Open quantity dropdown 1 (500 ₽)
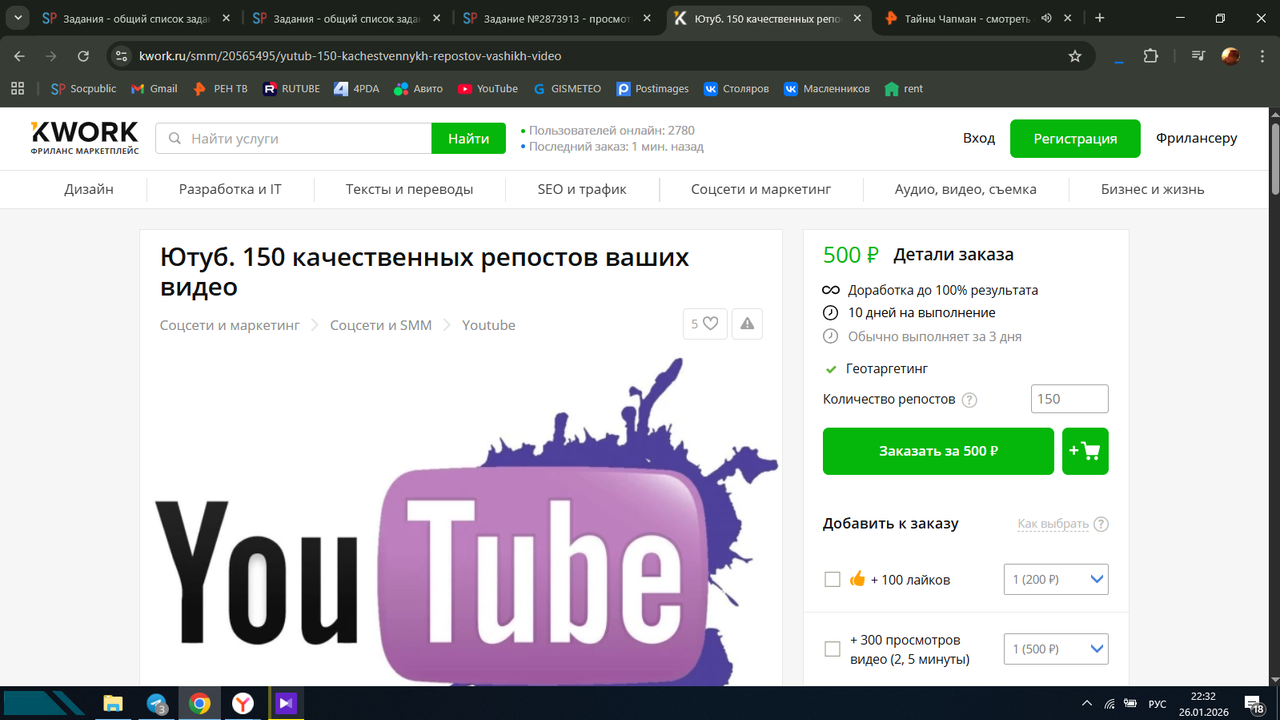 point(1056,649)
